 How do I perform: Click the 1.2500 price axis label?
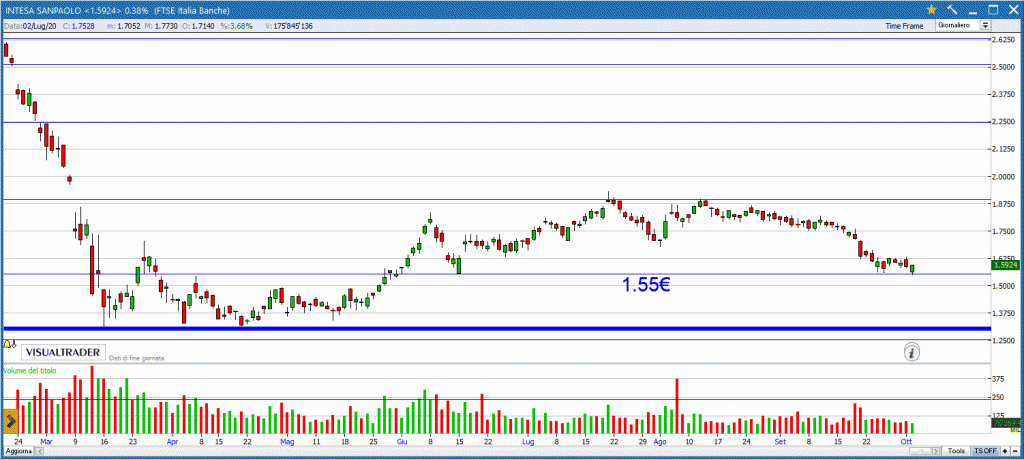[x=1004, y=340]
